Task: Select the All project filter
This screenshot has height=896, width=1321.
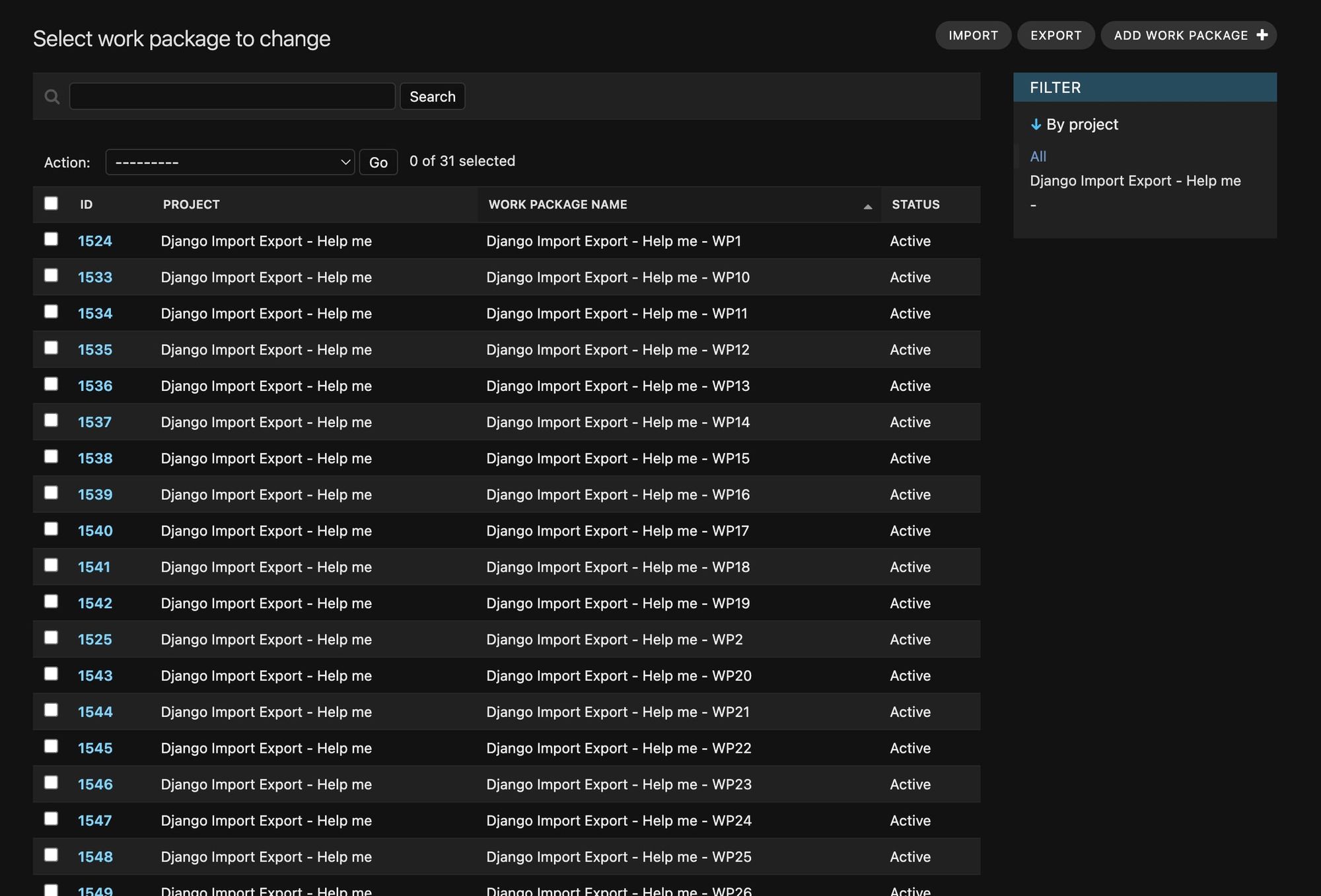Action: [x=1038, y=156]
